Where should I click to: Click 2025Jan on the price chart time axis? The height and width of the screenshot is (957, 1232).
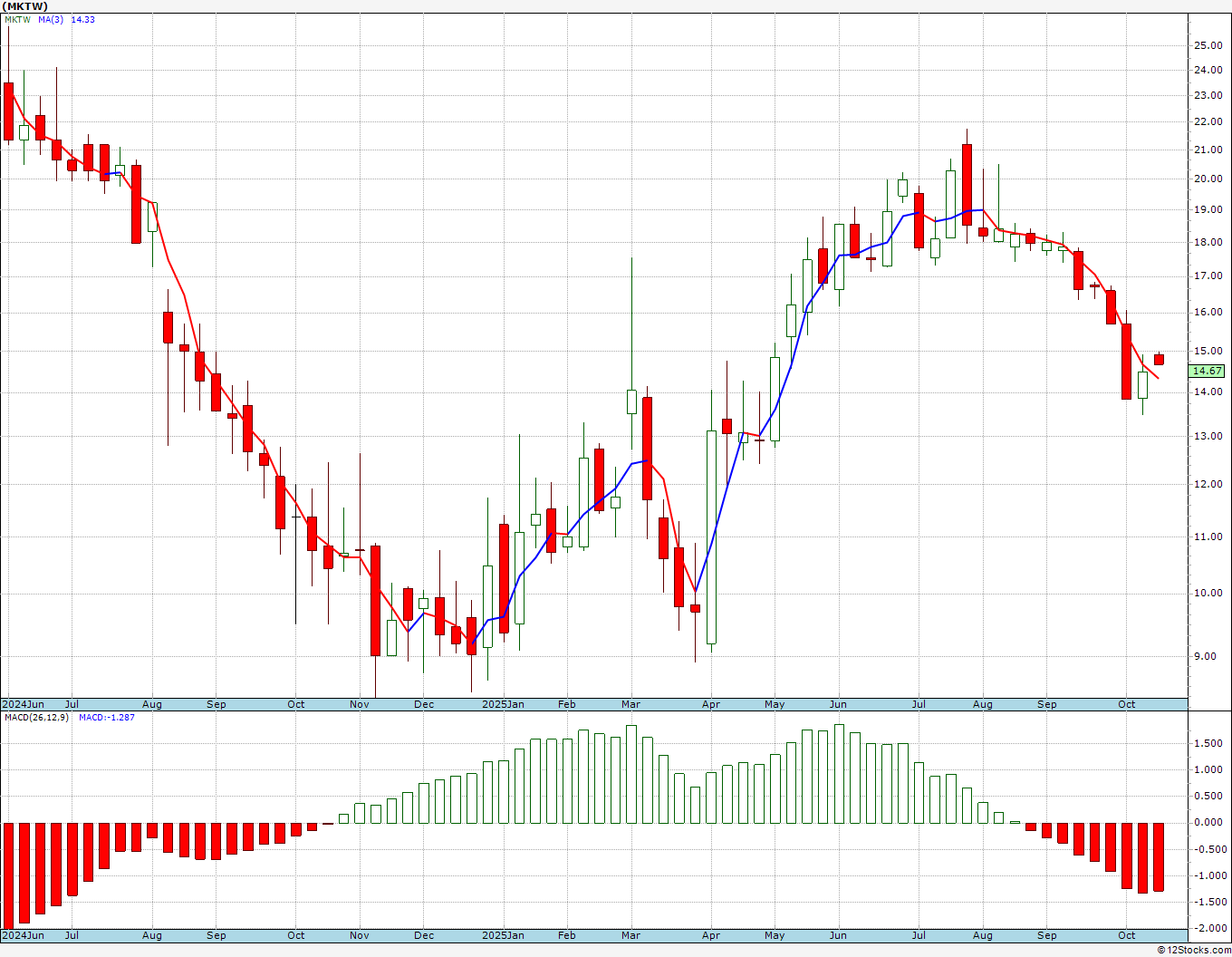pos(503,704)
